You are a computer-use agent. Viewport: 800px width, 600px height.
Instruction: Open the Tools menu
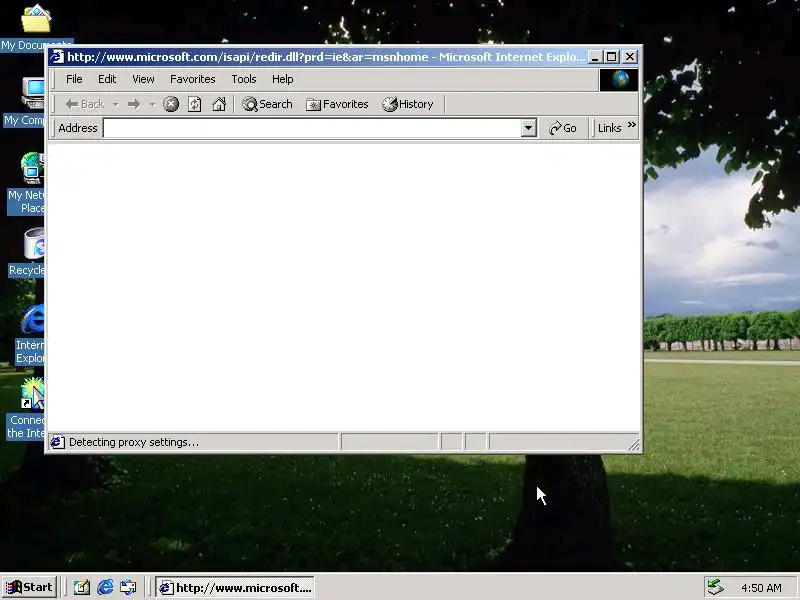click(244, 79)
